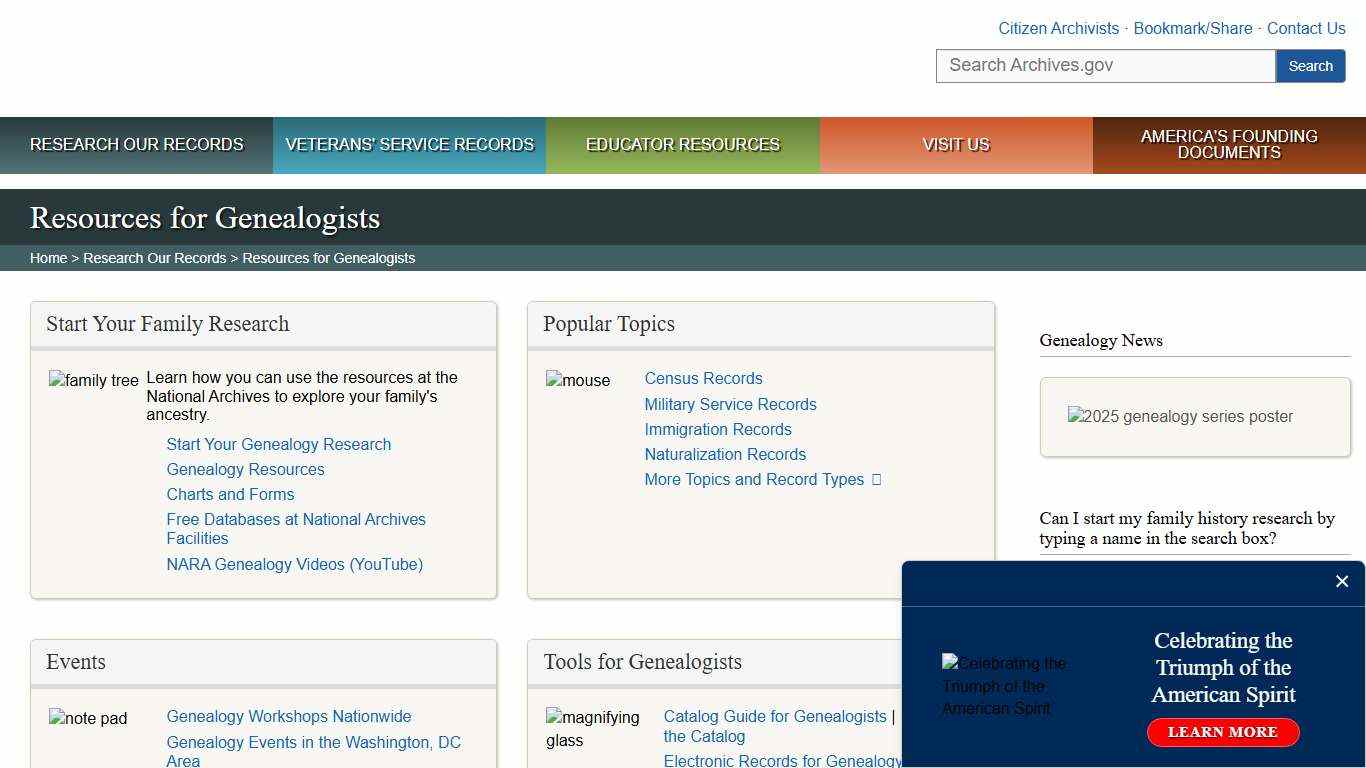1366x768 pixels.
Task: Open Genealogy Workshops Nationwide
Action: coord(288,716)
